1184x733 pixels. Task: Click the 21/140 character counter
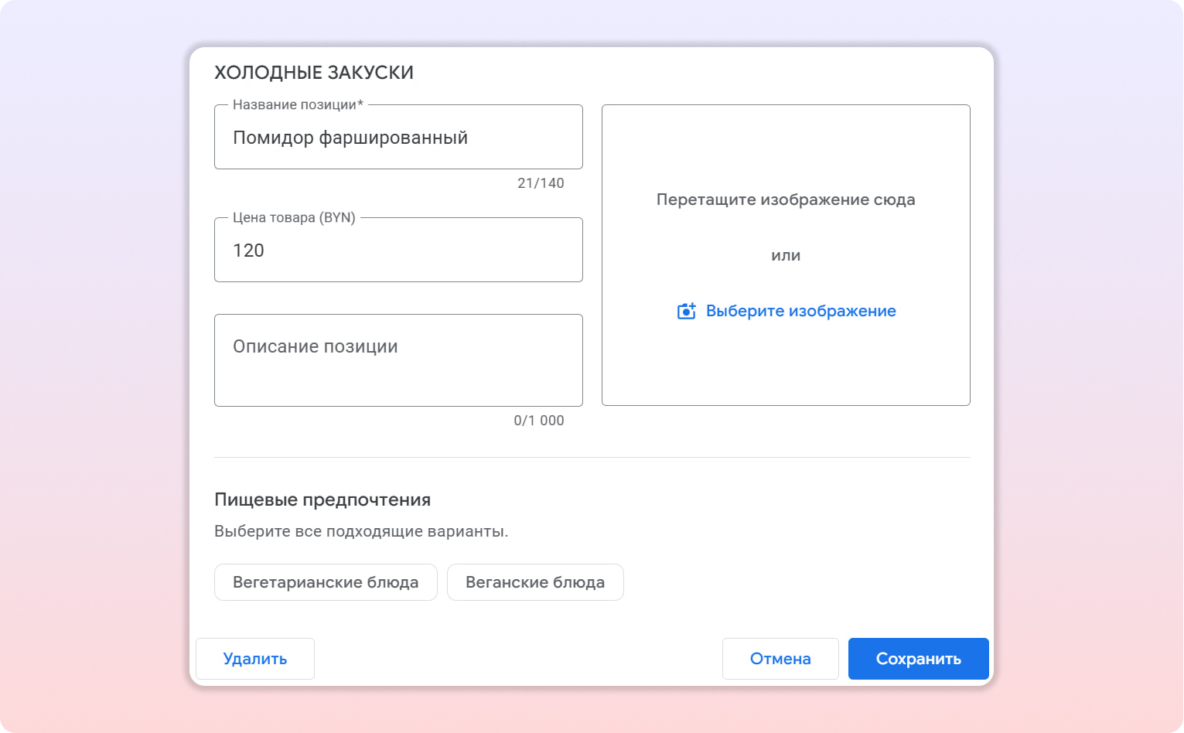click(540, 184)
